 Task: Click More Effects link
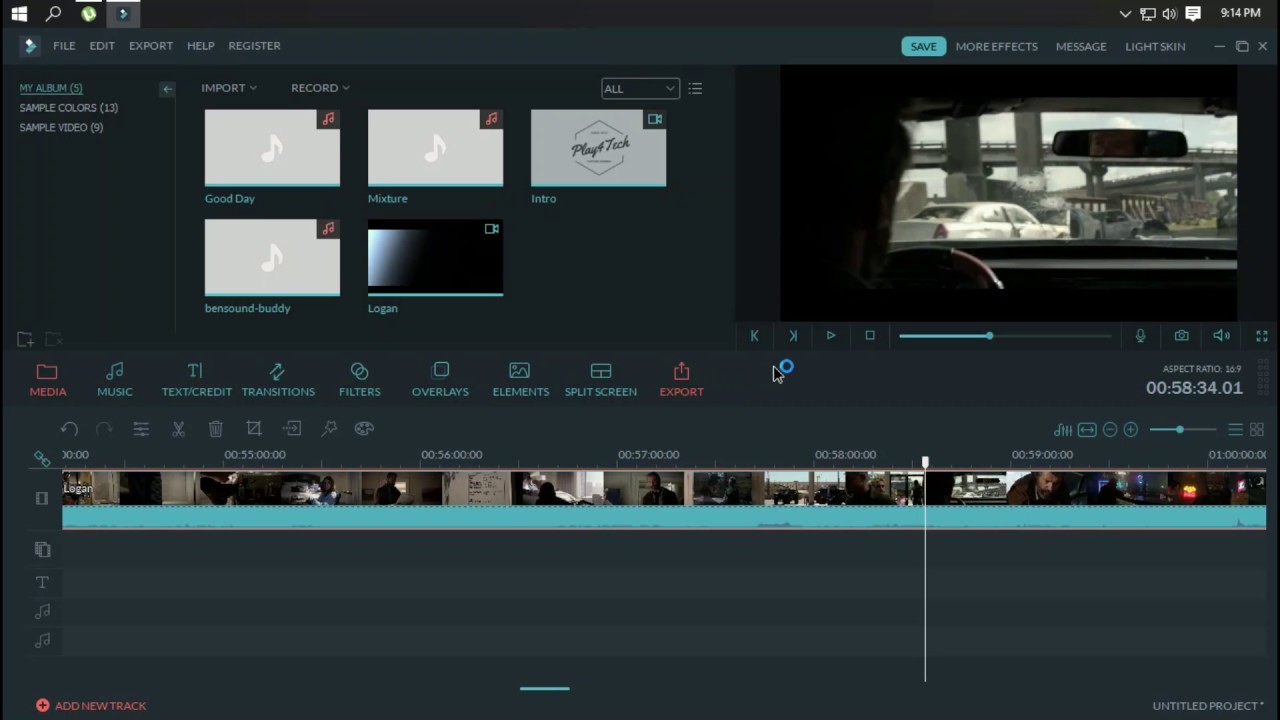pyautogui.click(x=996, y=46)
